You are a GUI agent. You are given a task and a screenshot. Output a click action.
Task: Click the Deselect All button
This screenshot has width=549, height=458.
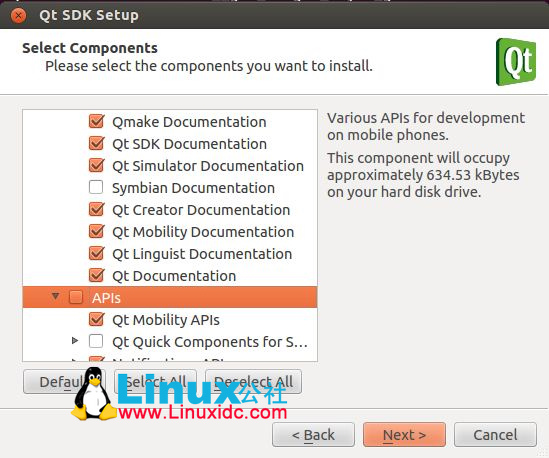(253, 382)
